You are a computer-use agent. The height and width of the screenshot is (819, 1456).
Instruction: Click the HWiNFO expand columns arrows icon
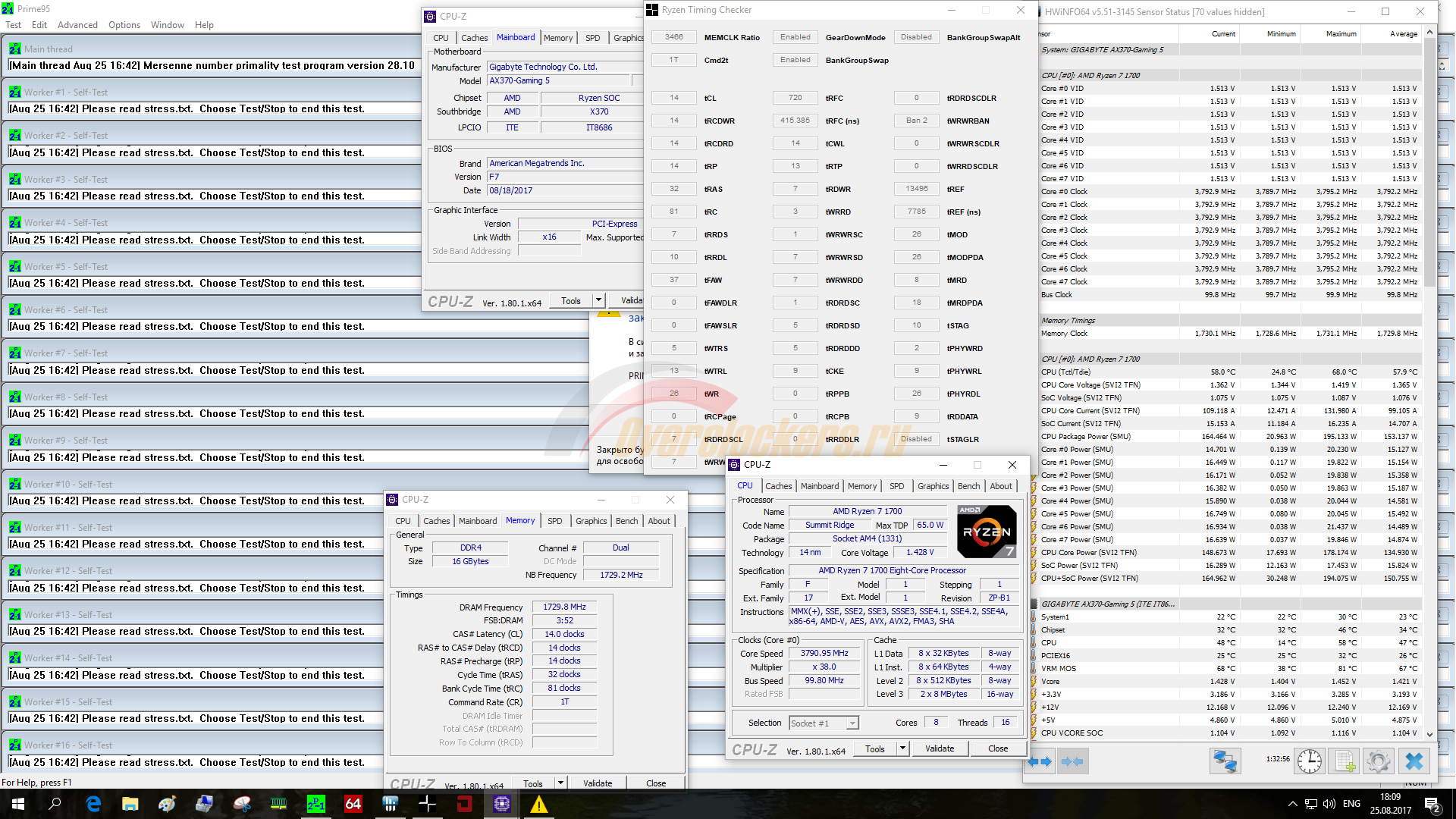pos(1040,761)
